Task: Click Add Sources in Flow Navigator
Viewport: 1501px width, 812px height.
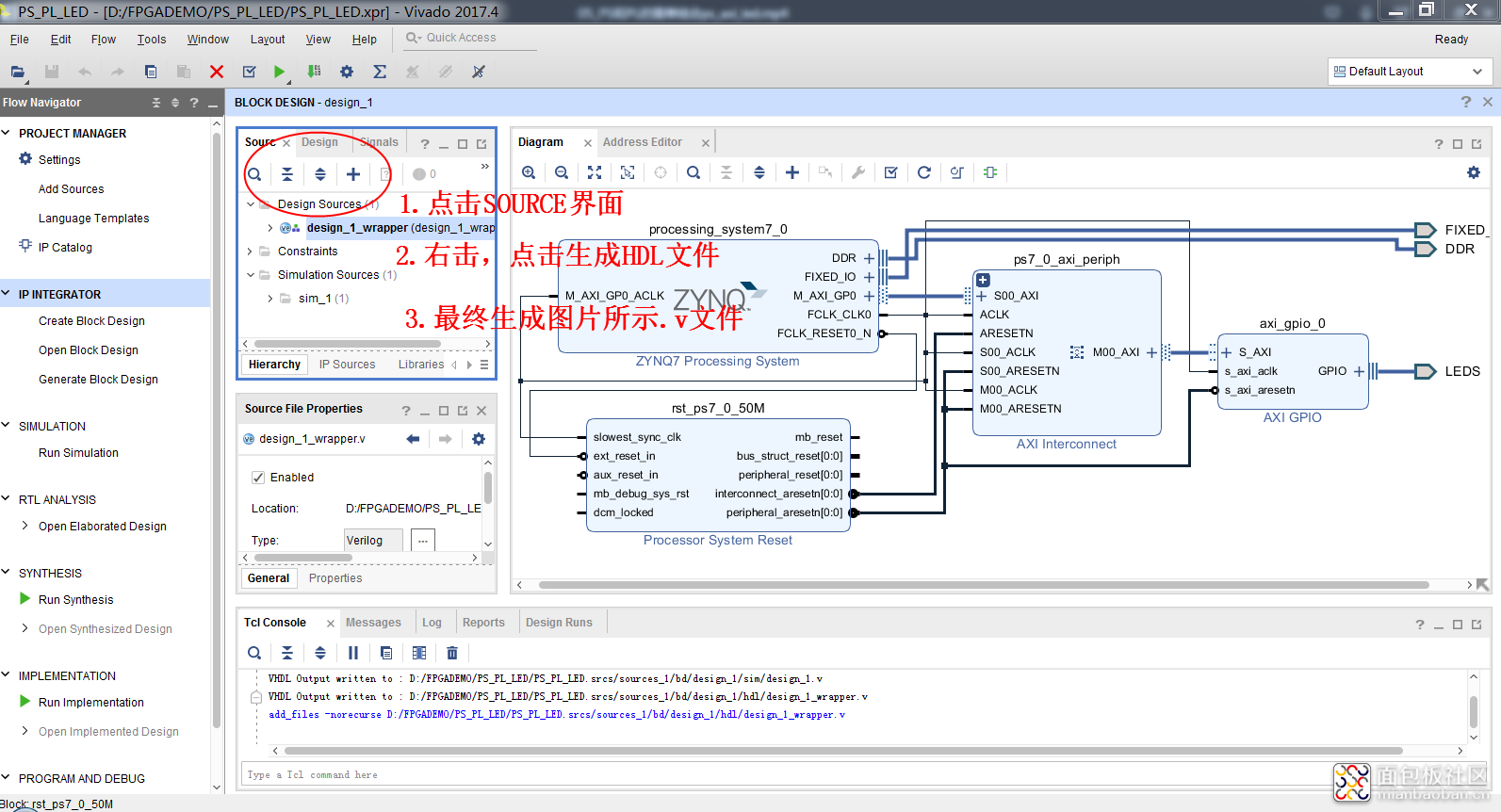Action: click(72, 189)
